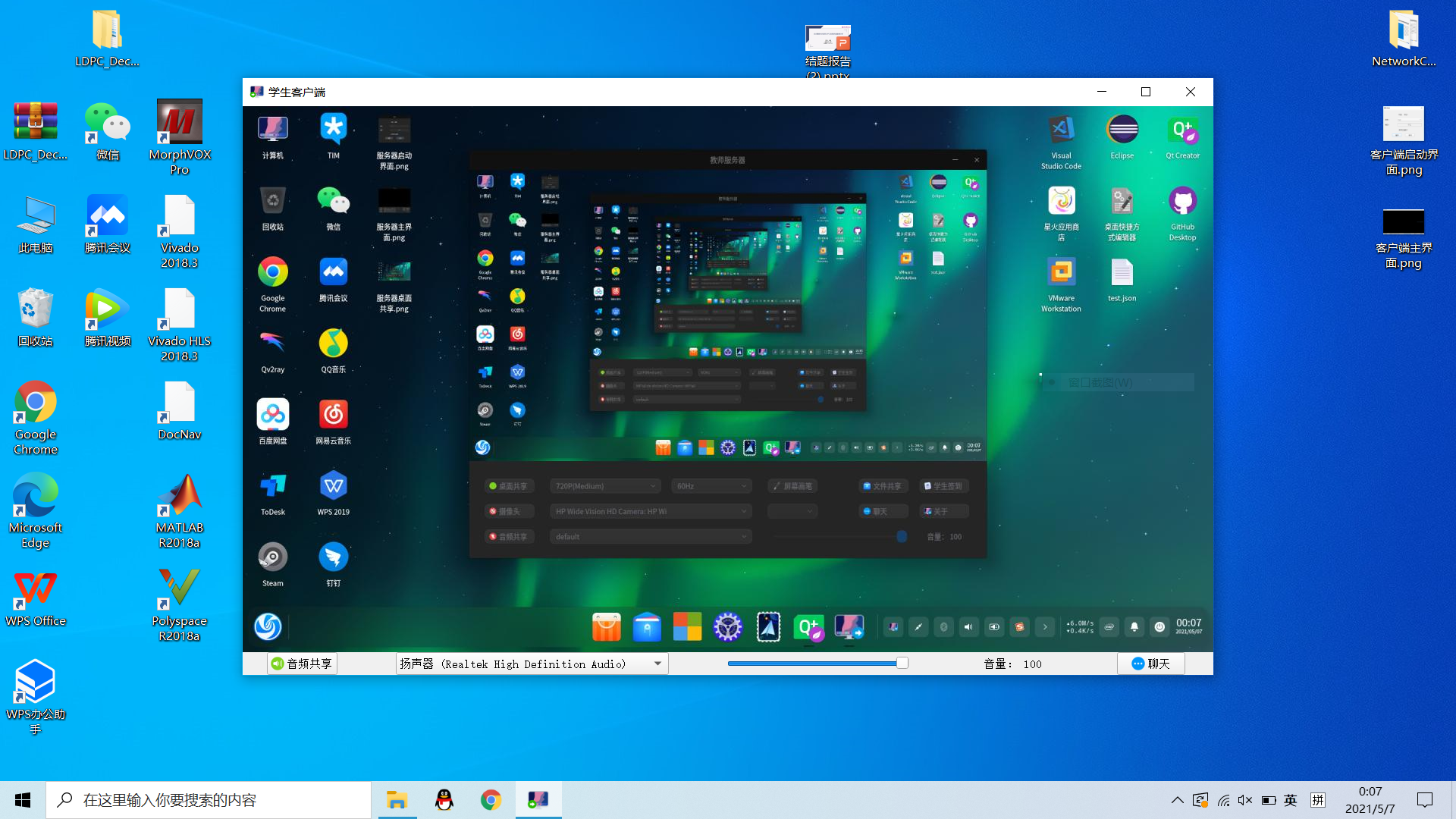Expand the 扬声器 Realtek audio device dropdown
The image size is (1456, 819).
(x=657, y=664)
